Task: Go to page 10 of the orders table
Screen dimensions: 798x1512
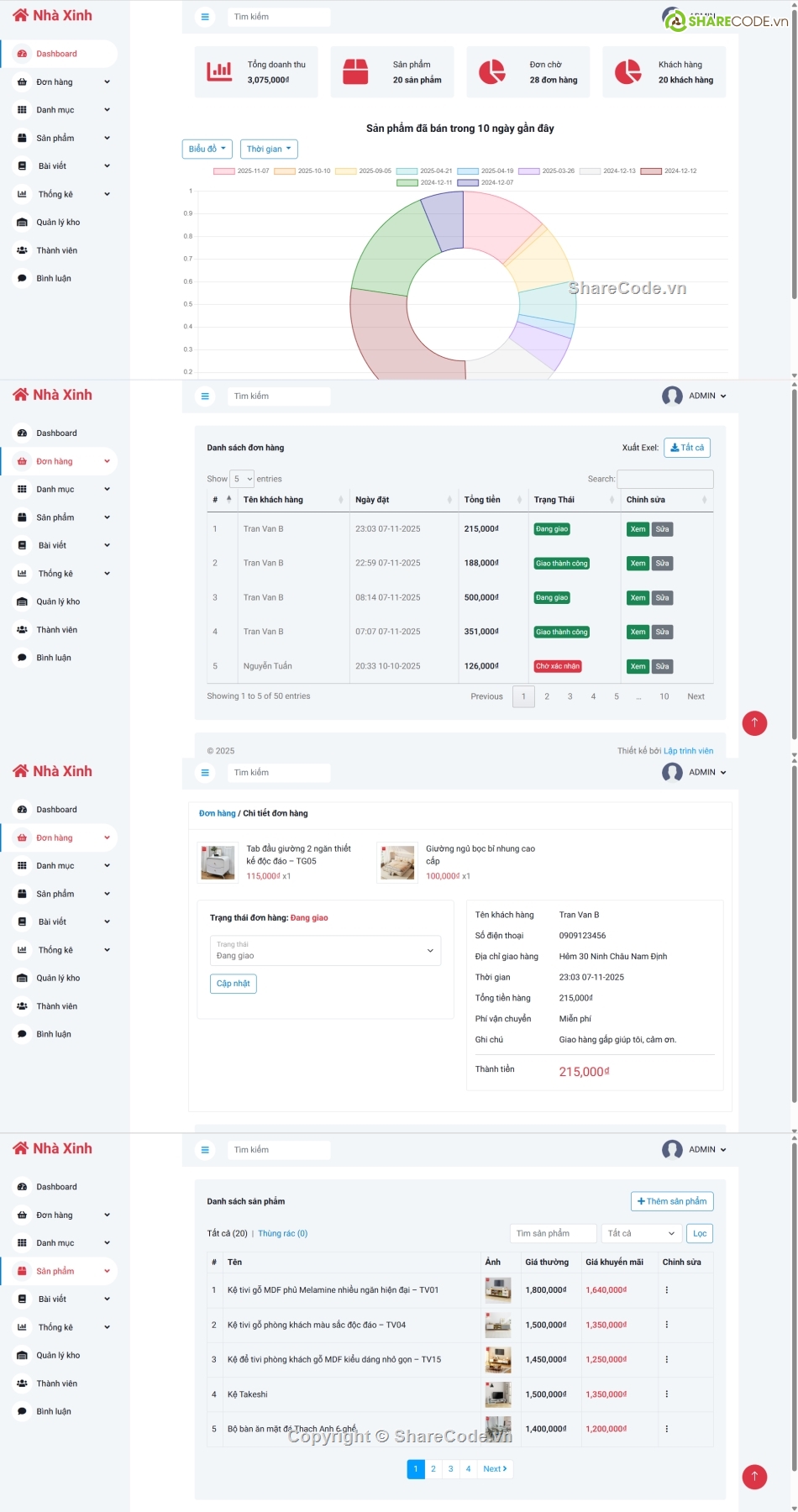Action: coord(664,696)
